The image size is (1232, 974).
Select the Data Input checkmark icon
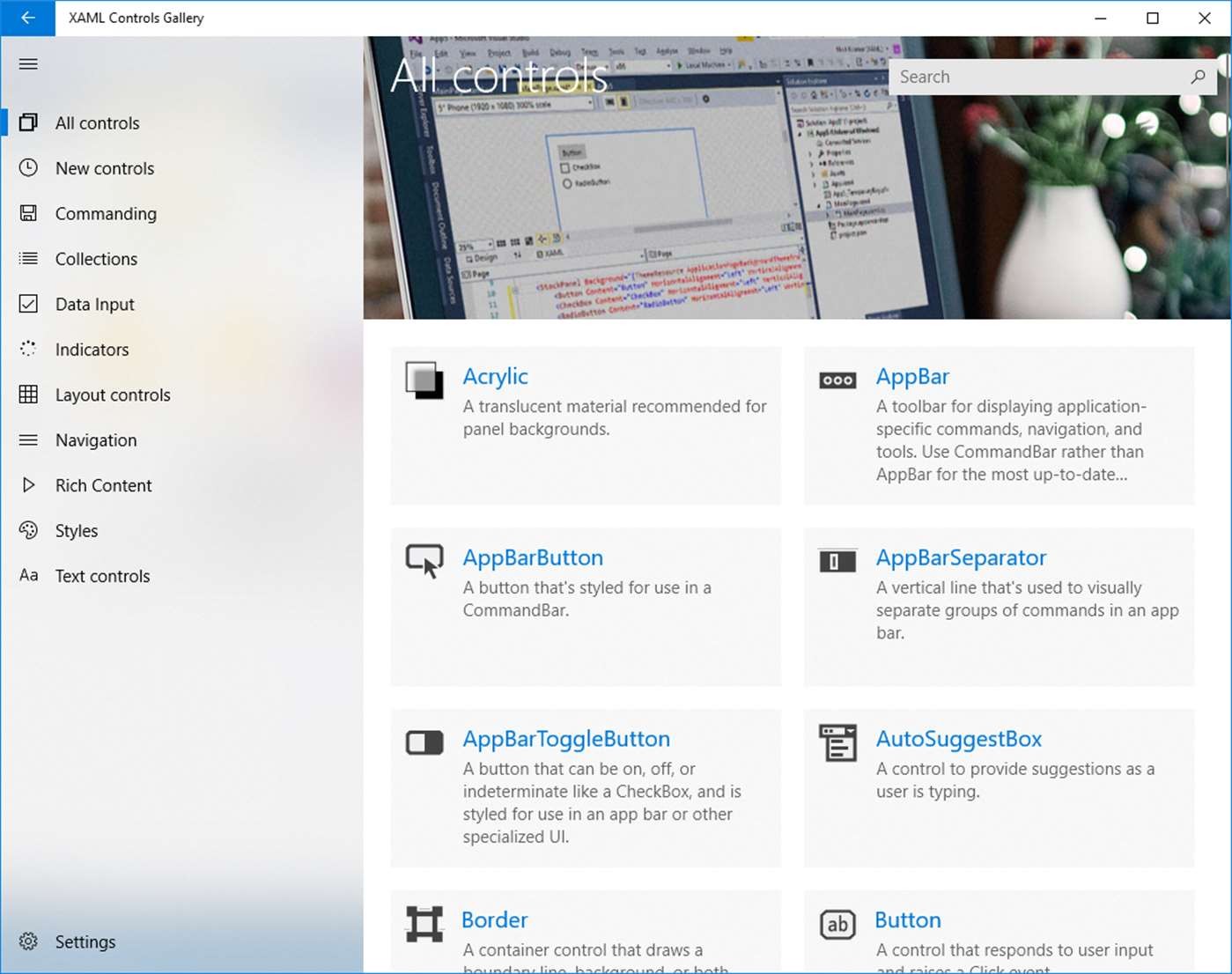coord(28,304)
